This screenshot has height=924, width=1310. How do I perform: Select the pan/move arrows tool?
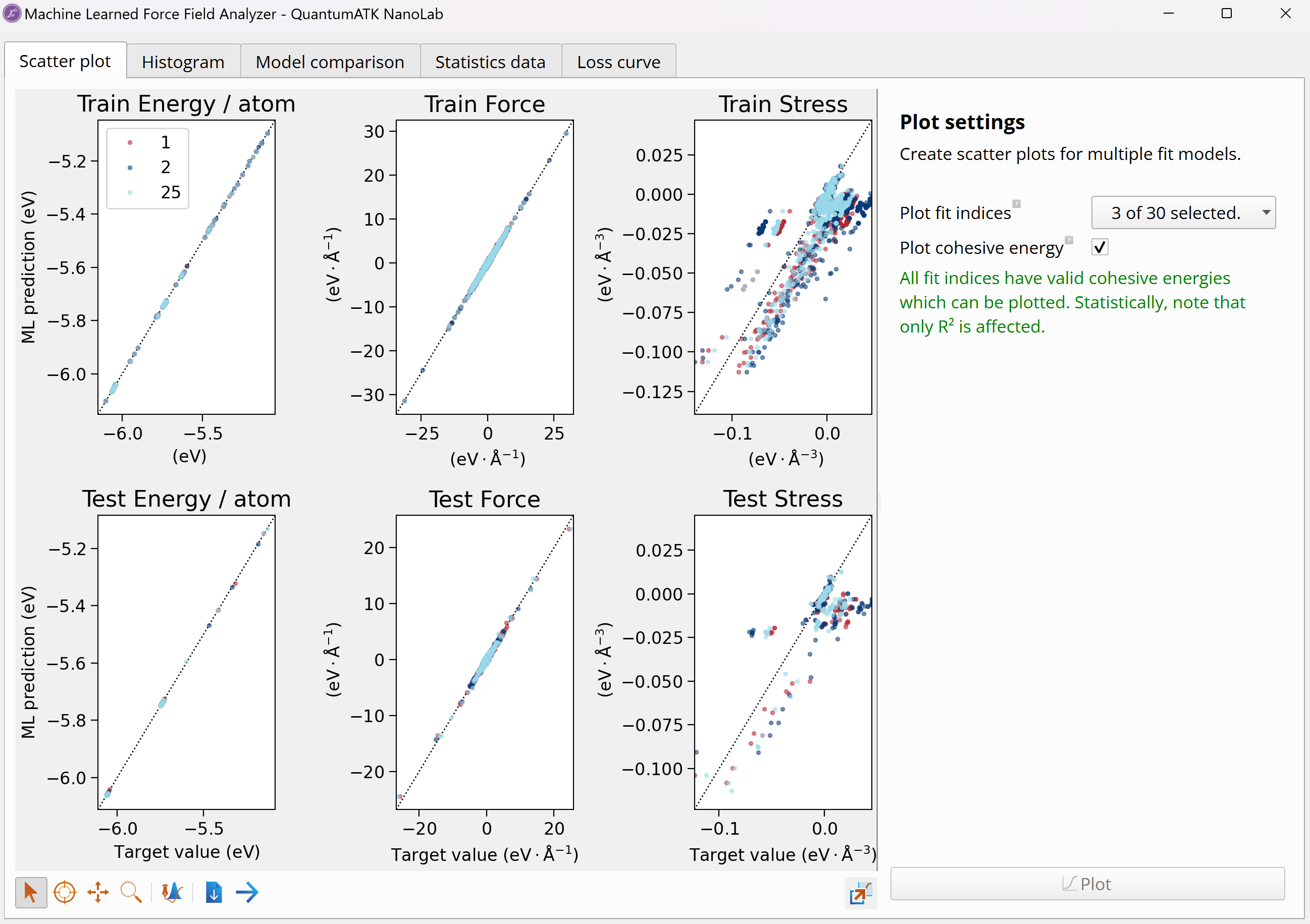tap(97, 892)
